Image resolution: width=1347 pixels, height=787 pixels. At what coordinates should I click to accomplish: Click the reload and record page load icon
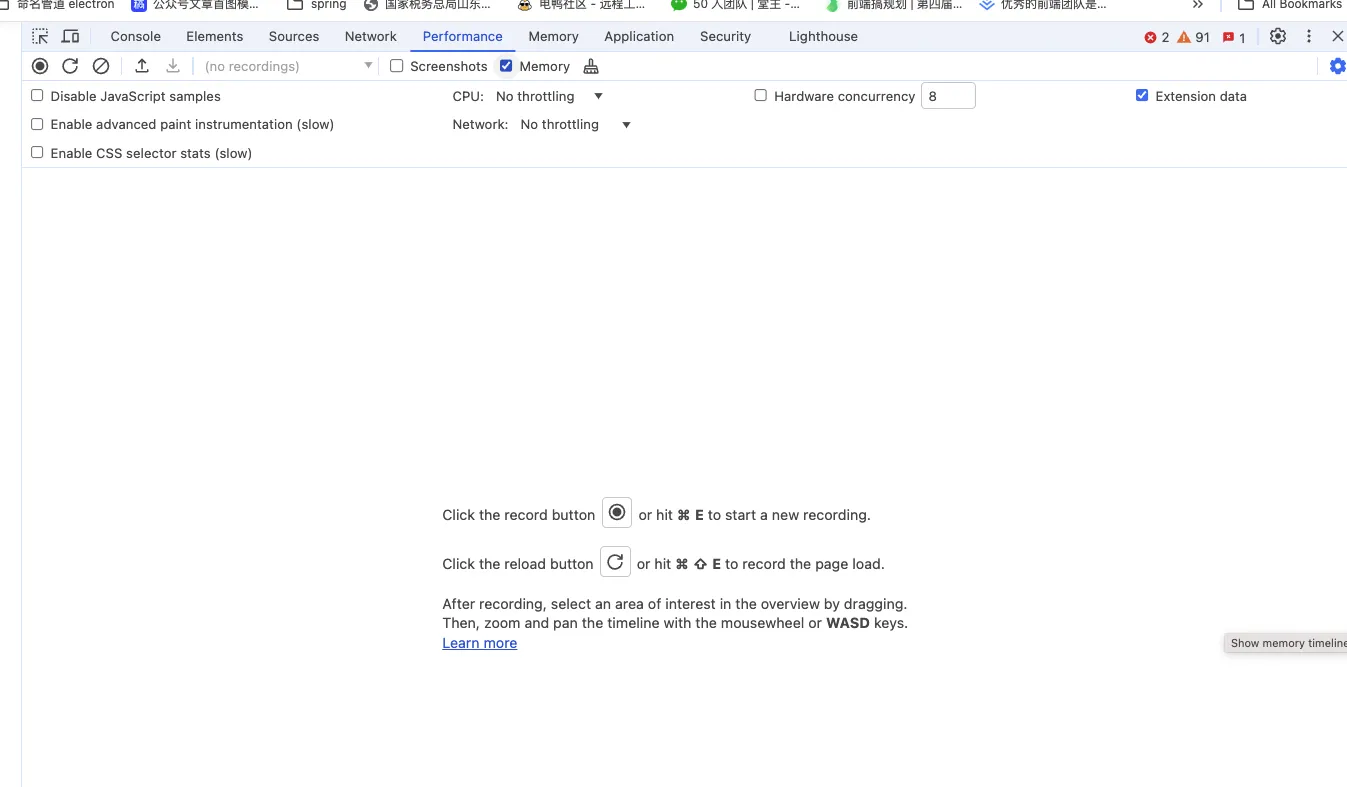coord(70,66)
